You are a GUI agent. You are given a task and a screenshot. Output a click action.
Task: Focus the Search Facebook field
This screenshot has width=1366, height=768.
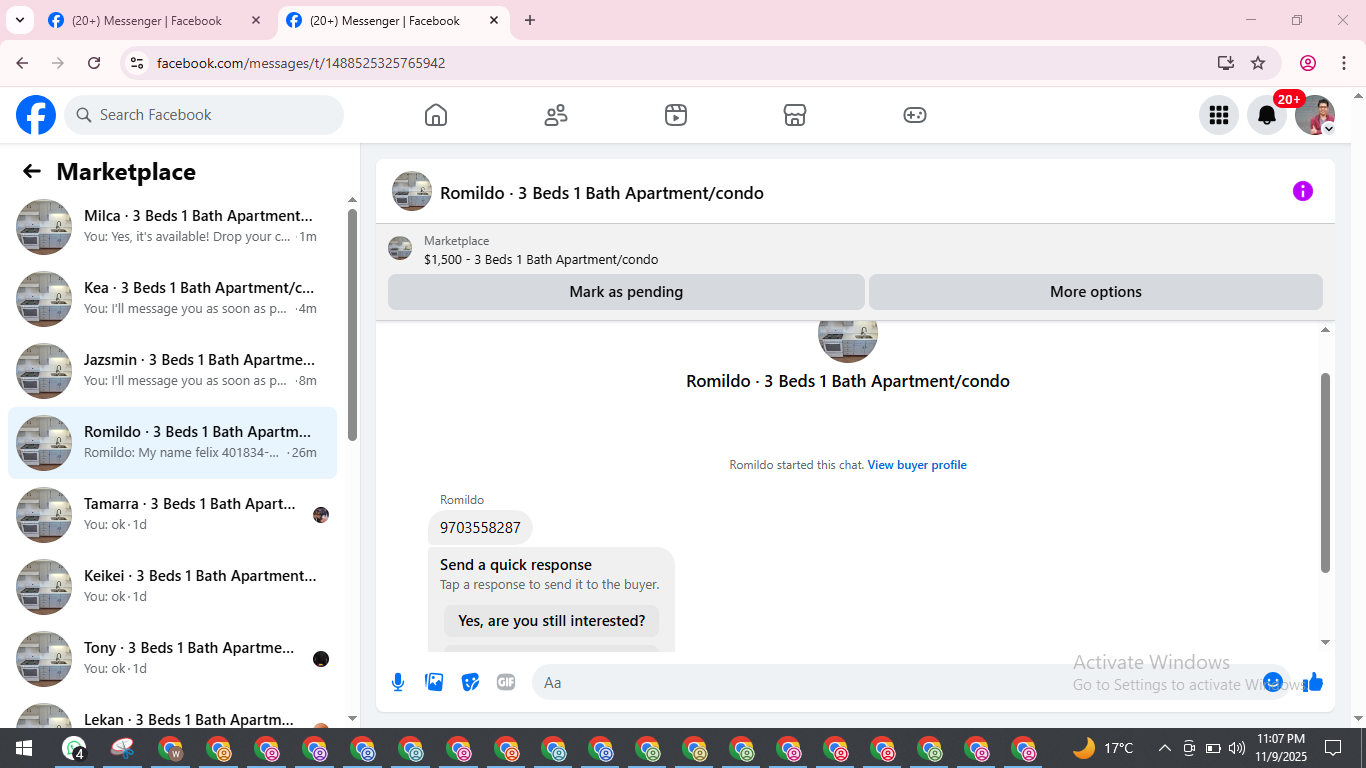coord(204,115)
